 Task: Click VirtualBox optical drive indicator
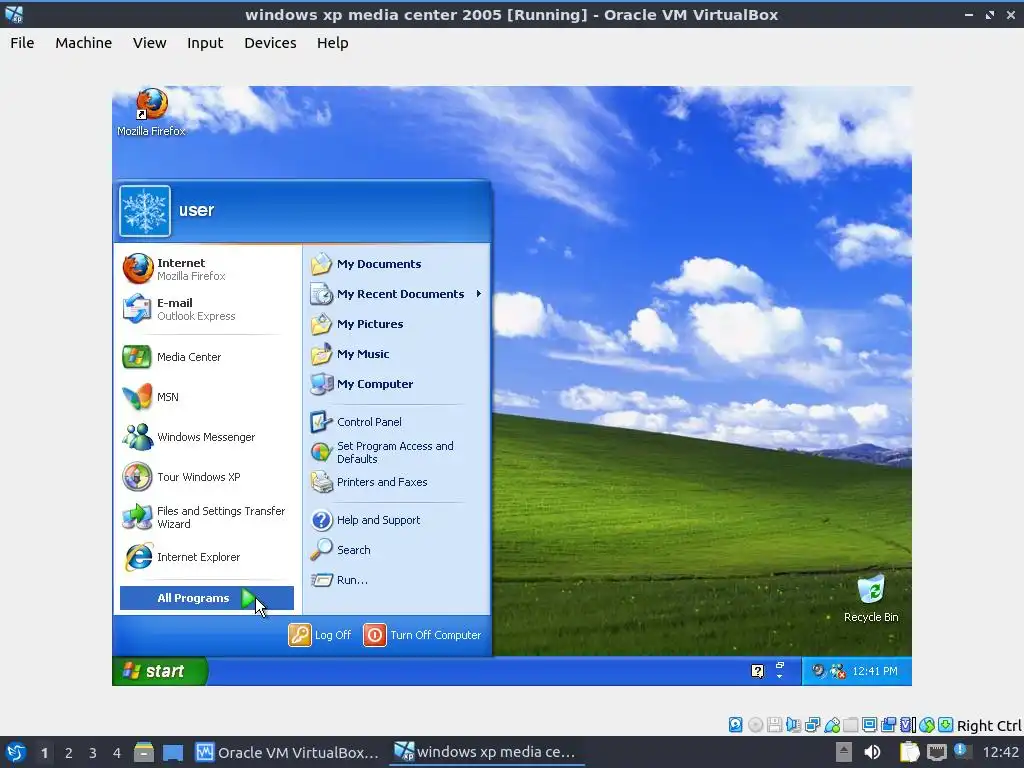[x=756, y=724]
